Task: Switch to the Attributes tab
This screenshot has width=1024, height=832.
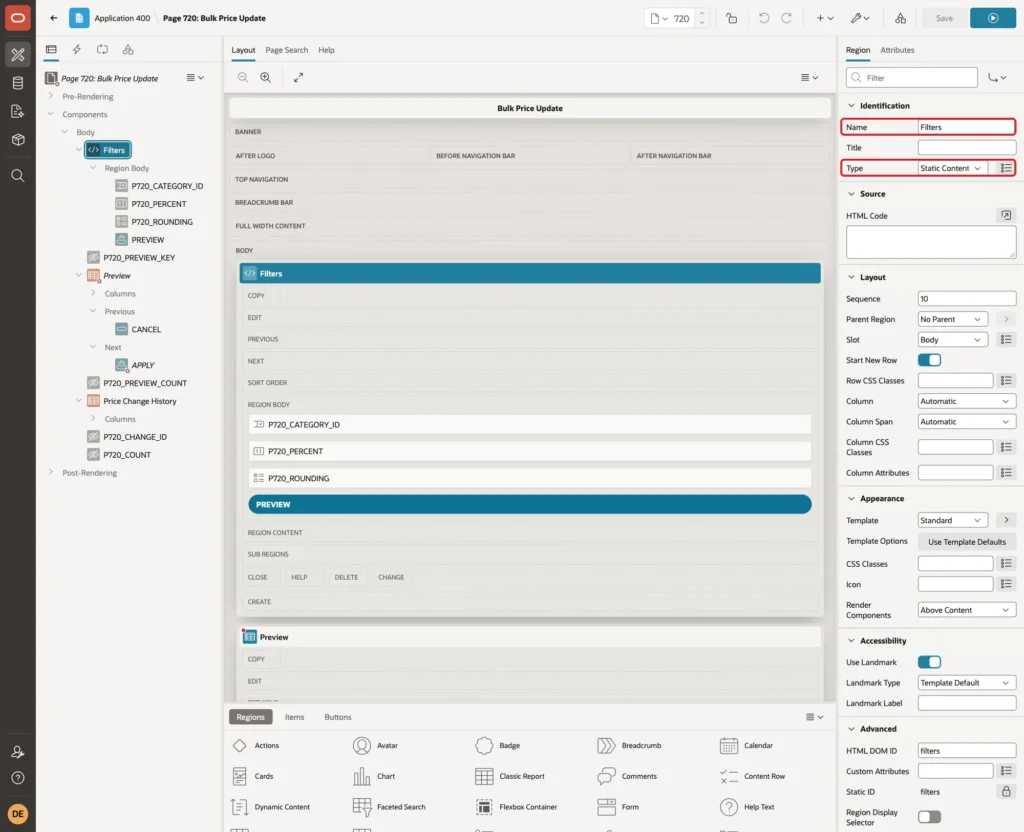Action: (897, 50)
